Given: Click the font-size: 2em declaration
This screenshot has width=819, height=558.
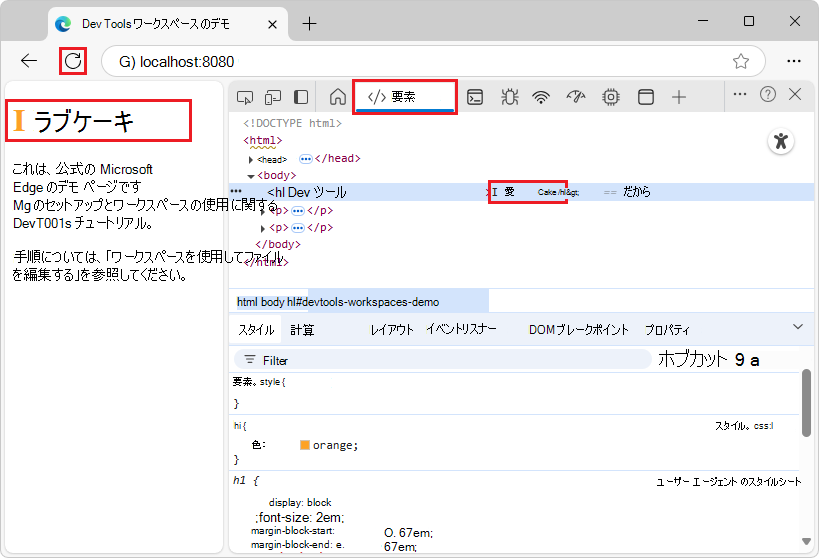Looking at the screenshot, I should pos(300,518).
